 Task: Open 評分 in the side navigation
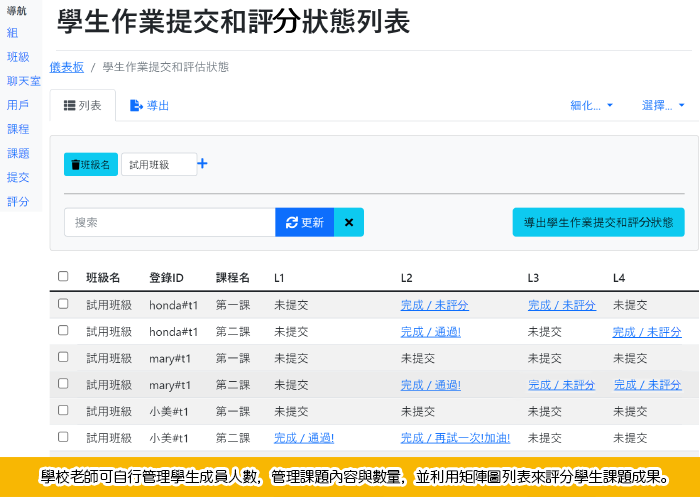point(18,202)
